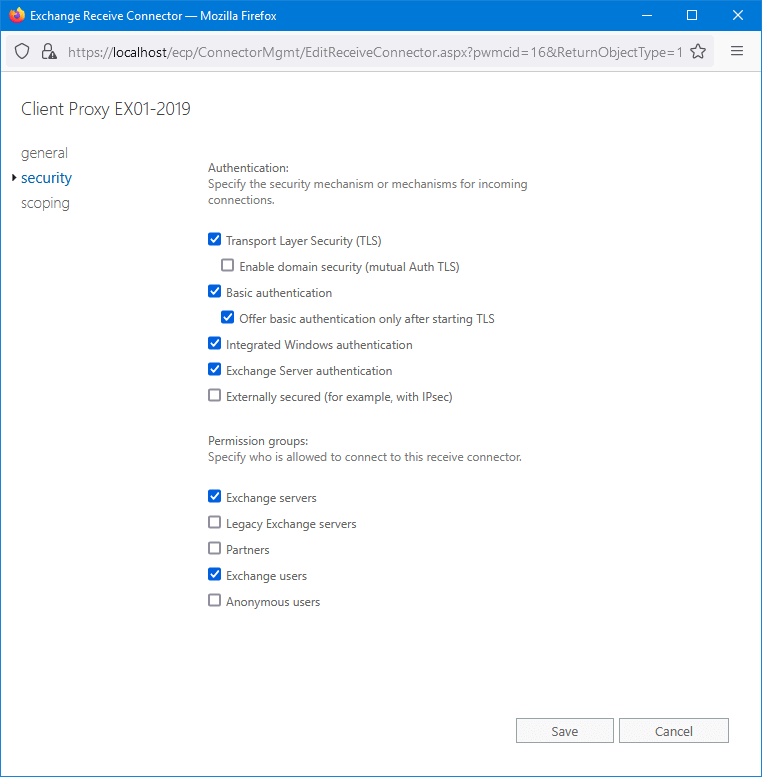Save the receive connector settings
The width and height of the screenshot is (762, 777).
coord(564,731)
